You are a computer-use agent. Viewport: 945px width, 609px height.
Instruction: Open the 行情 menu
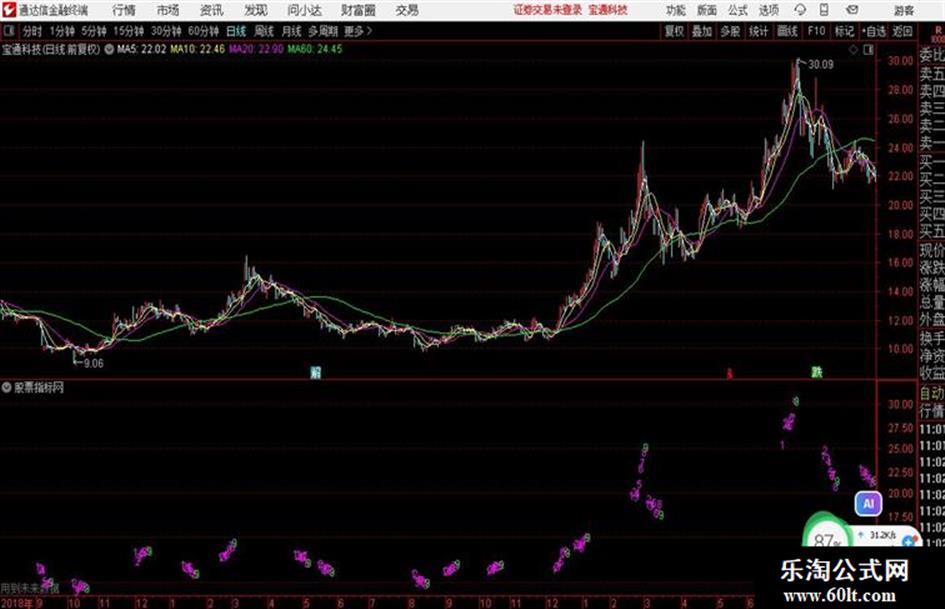(x=124, y=10)
